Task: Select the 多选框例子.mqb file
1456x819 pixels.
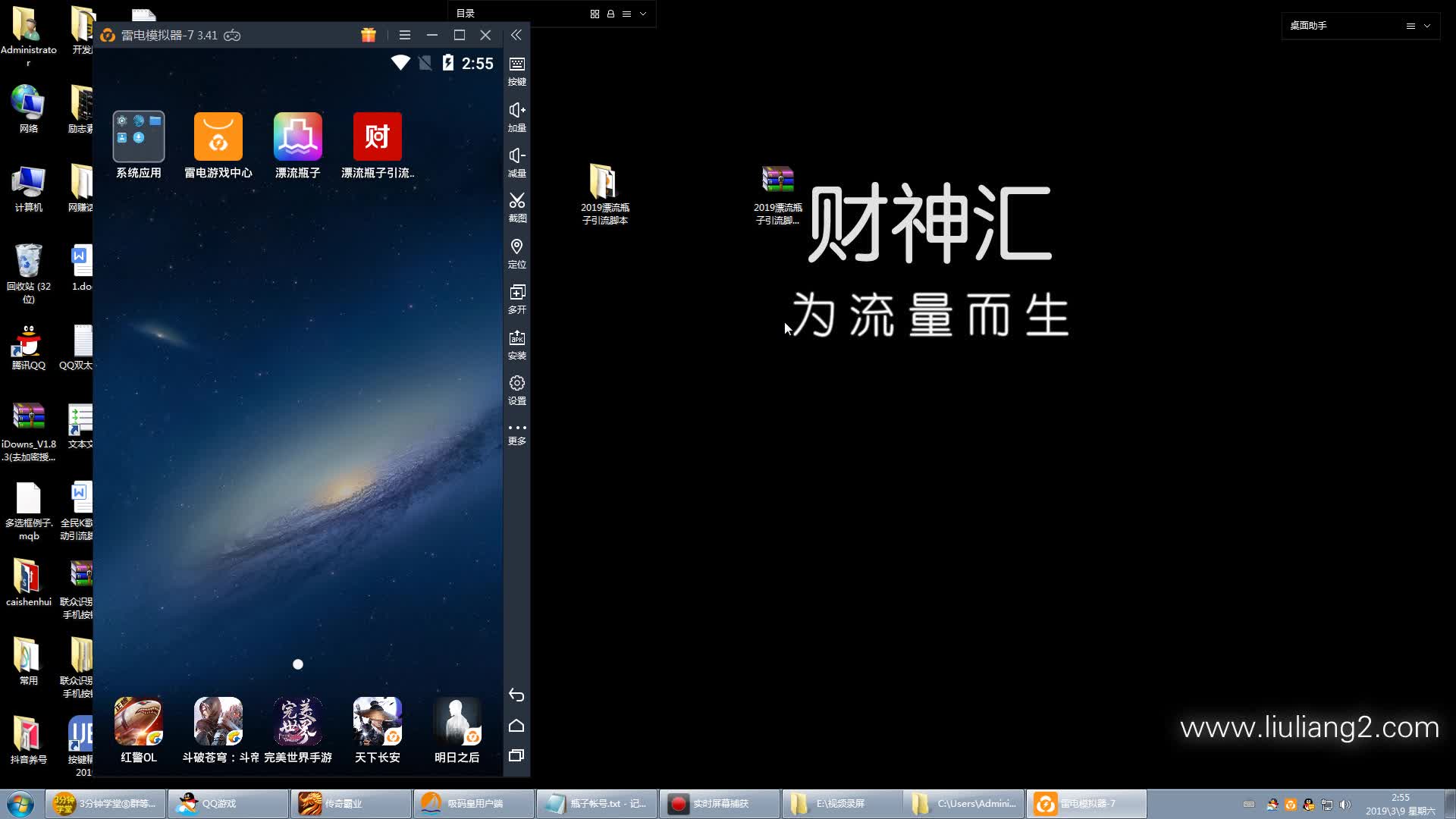Action: click(29, 511)
